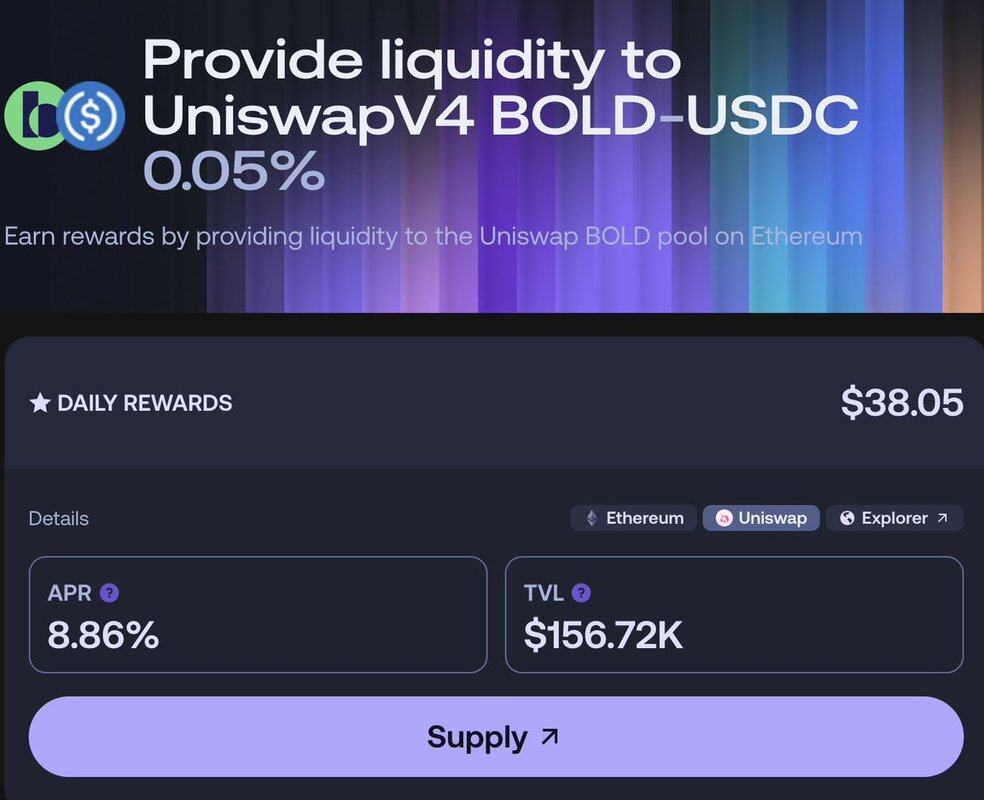984x800 pixels.
Task: Select the Uniswap protocol chip label
Action: (x=772, y=518)
